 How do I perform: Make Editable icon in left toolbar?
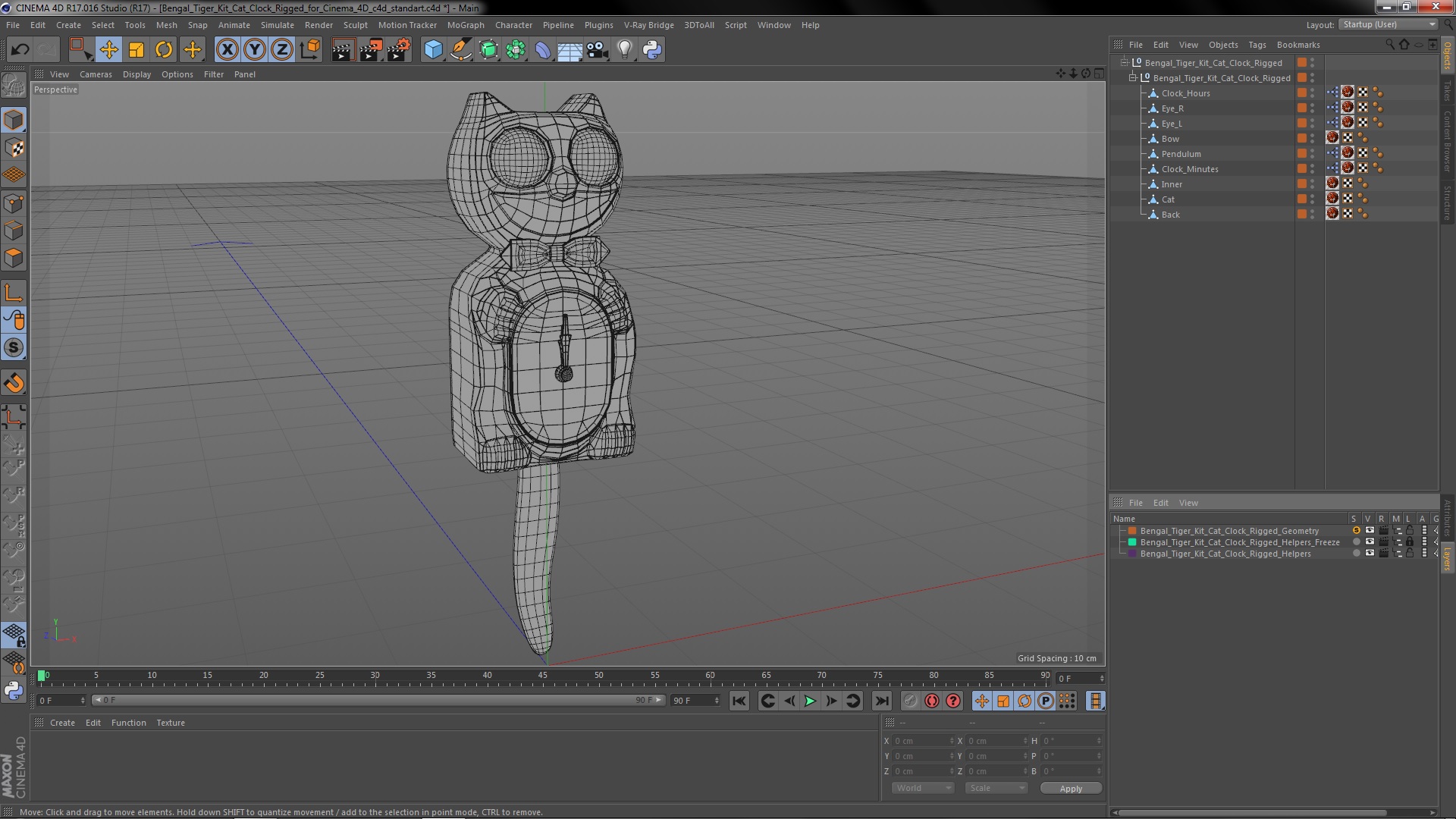(x=14, y=85)
